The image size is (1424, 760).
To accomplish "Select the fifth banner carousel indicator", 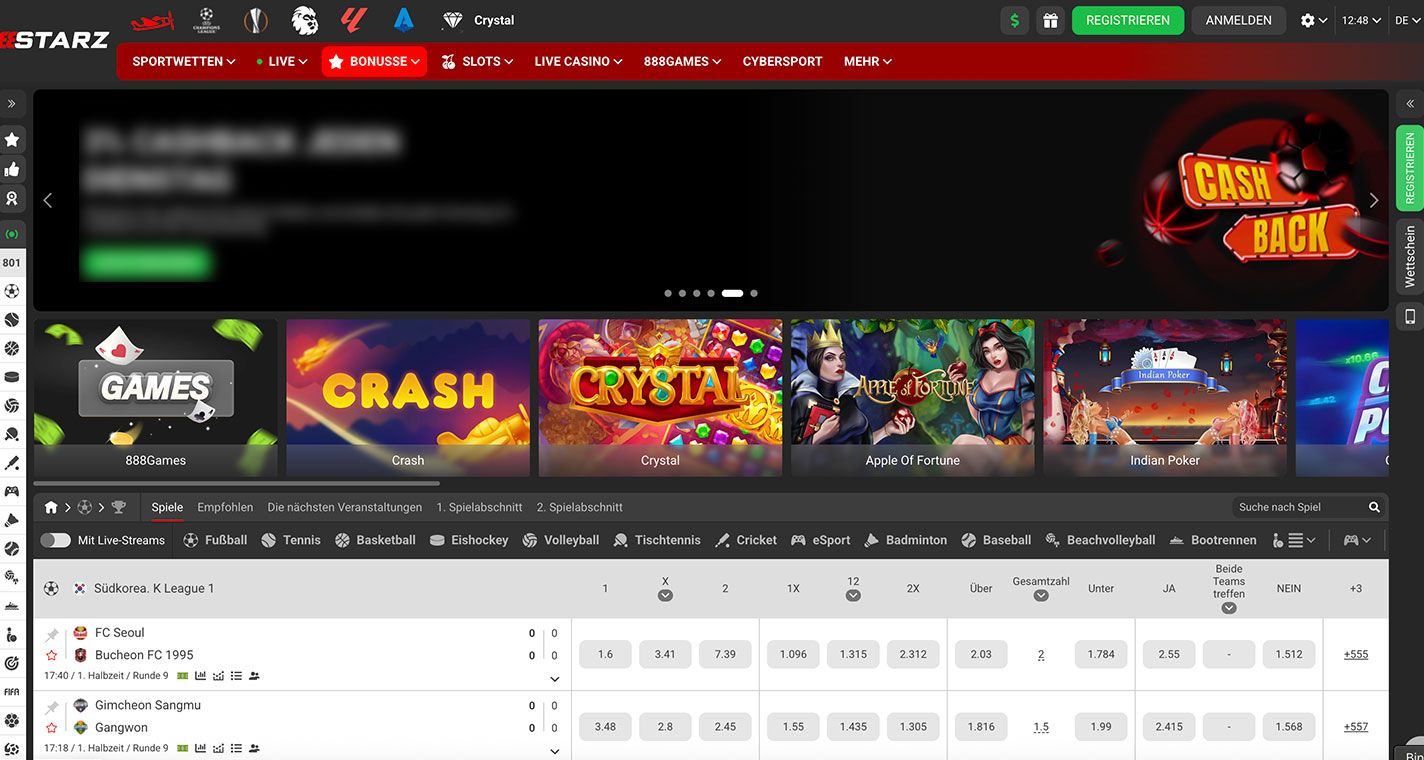I will pos(732,294).
